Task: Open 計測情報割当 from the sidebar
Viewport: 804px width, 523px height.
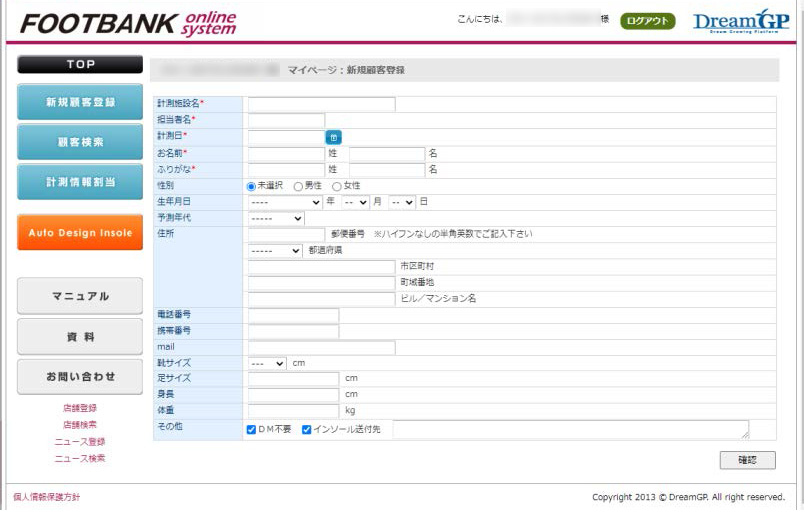Action: pos(80,182)
